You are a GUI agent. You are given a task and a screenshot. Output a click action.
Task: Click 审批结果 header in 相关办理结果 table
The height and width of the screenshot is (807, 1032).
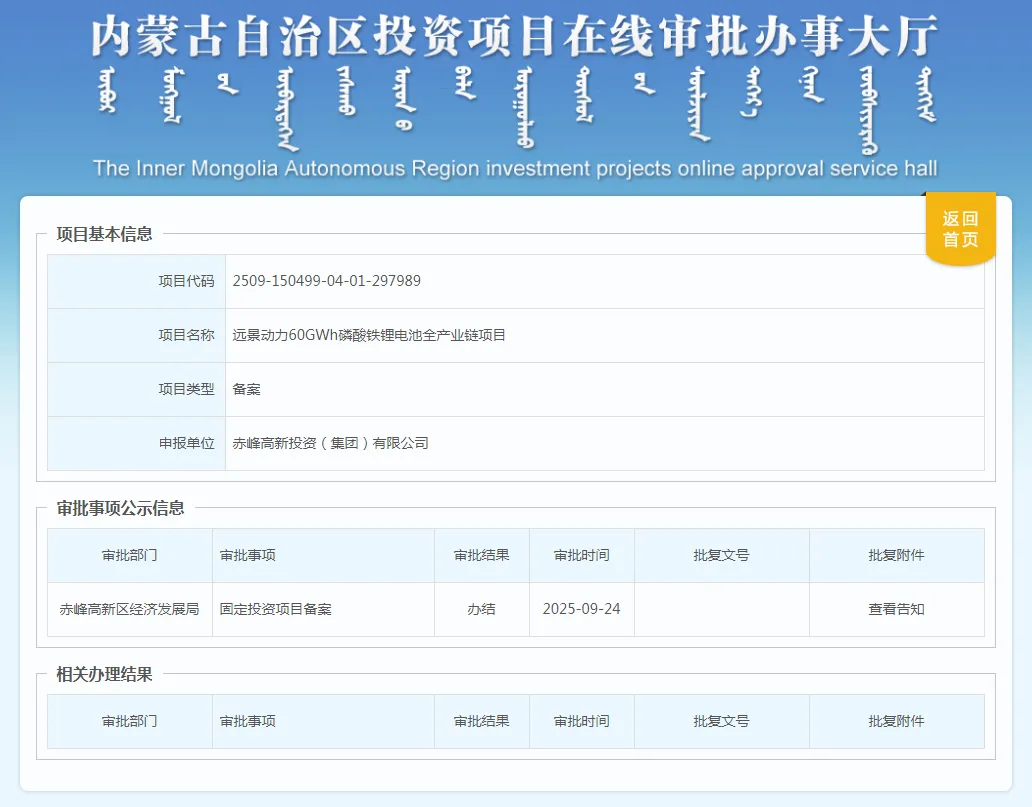482,721
